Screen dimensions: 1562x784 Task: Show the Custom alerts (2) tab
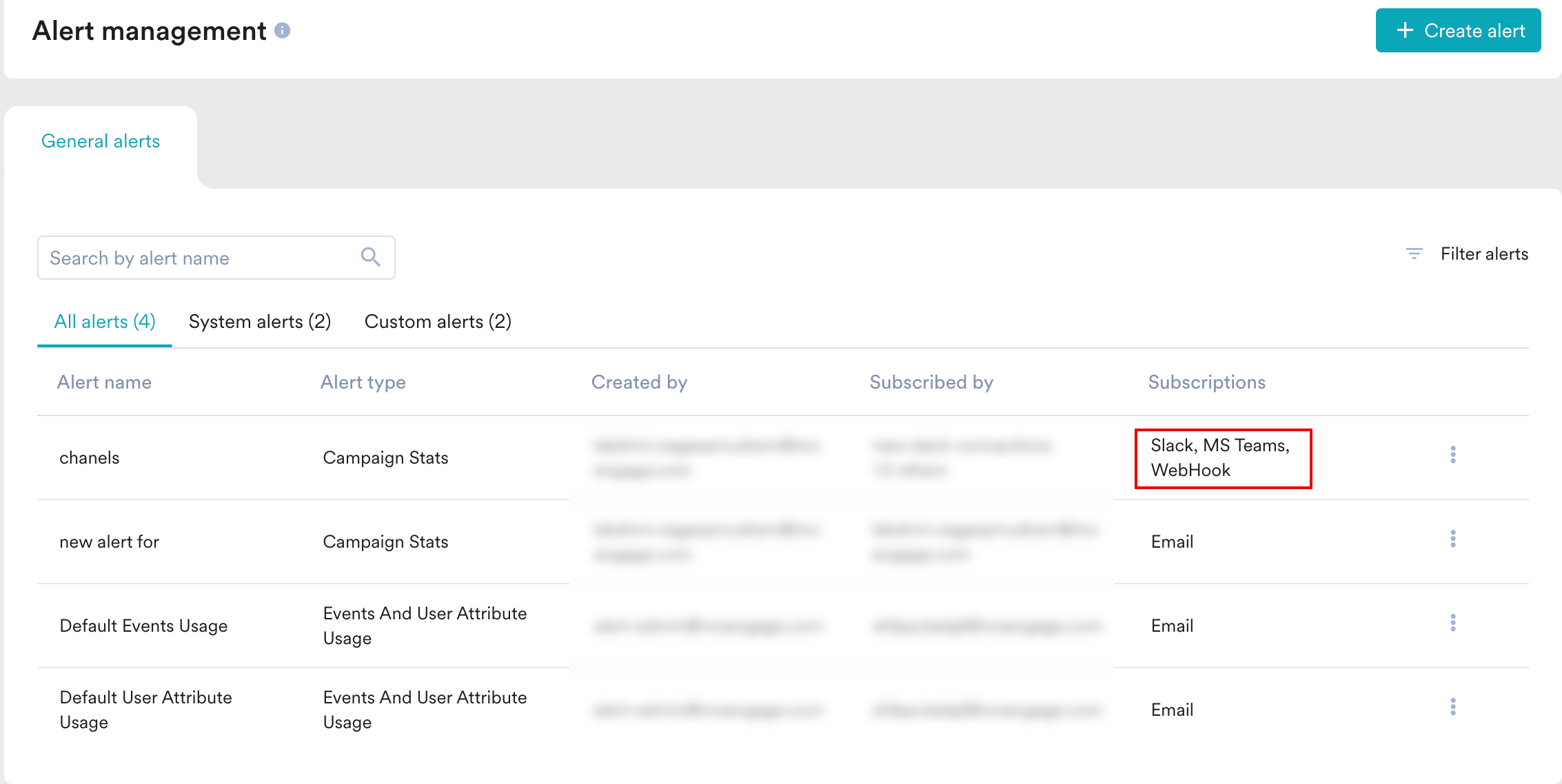(x=438, y=322)
